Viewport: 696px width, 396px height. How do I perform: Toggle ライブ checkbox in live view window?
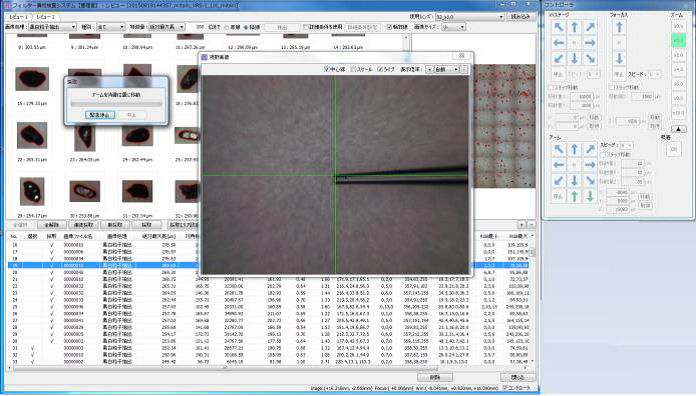(380, 69)
